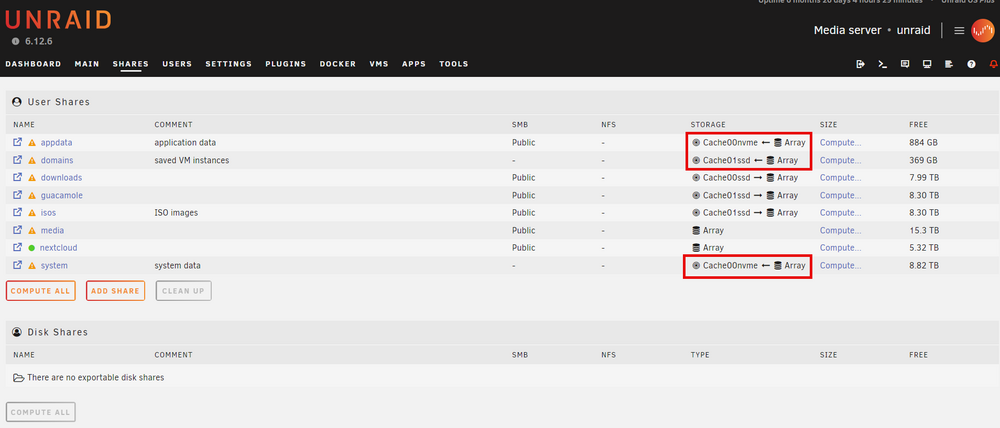Toggle the help question mark icon
Screen dimensions: 1000x428
(971, 64)
